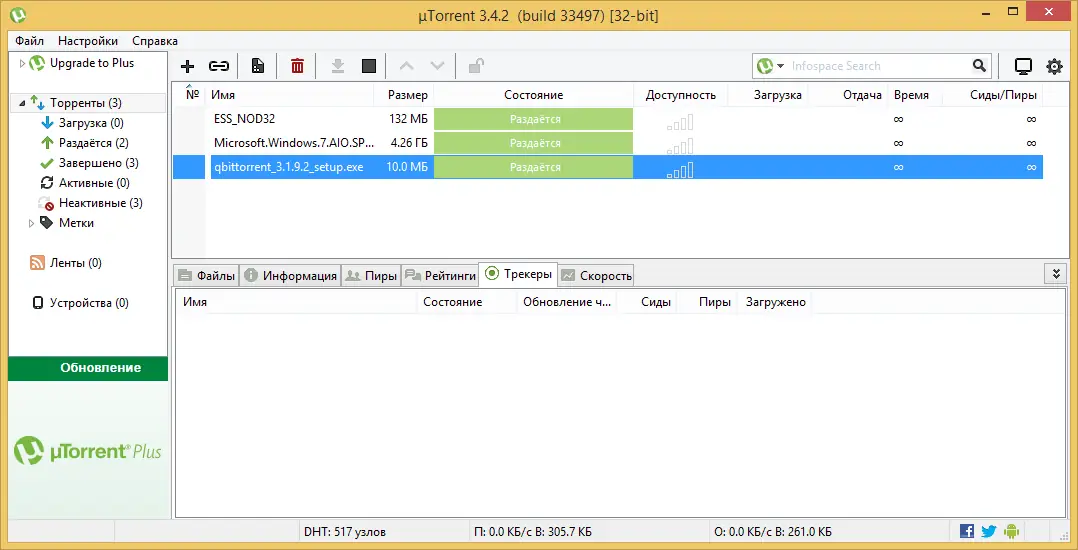Click the green Обновление button
1078x550 pixels.
click(x=88, y=368)
